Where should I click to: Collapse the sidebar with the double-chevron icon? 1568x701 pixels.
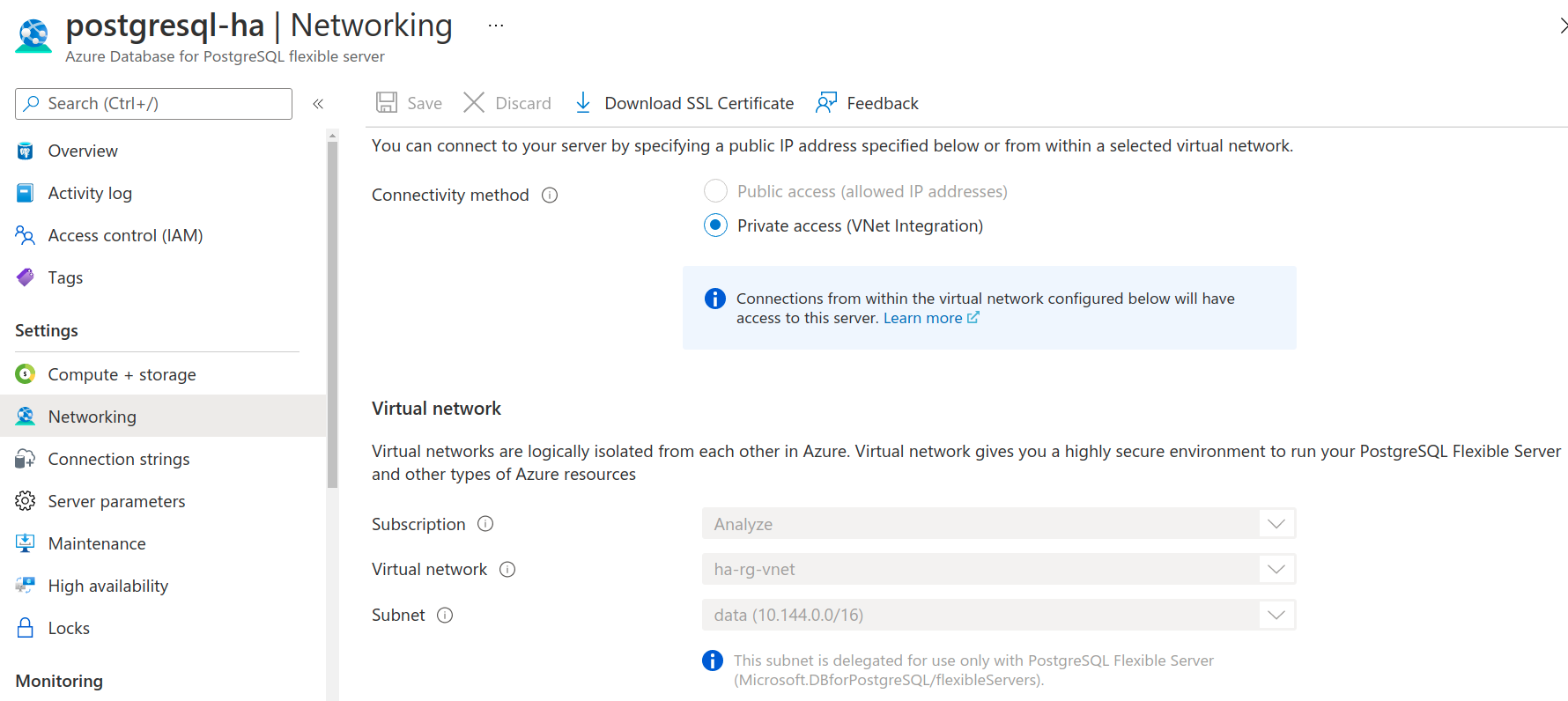click(x=318, y=104)
